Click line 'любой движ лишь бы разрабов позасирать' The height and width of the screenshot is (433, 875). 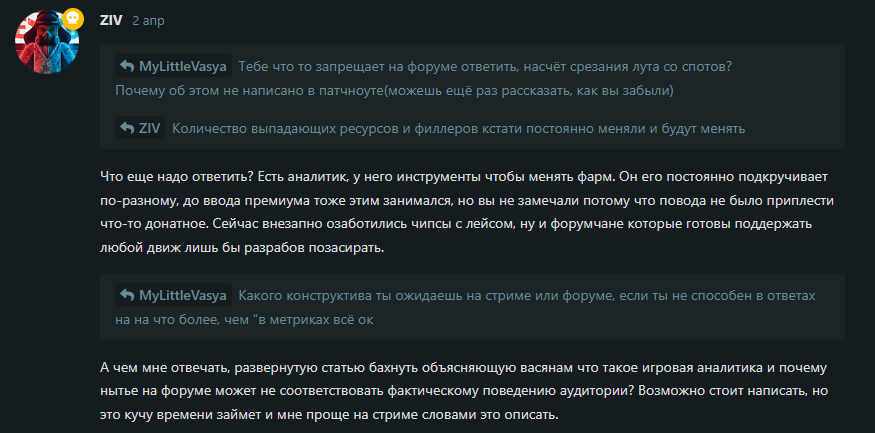(x=242, y=248)
